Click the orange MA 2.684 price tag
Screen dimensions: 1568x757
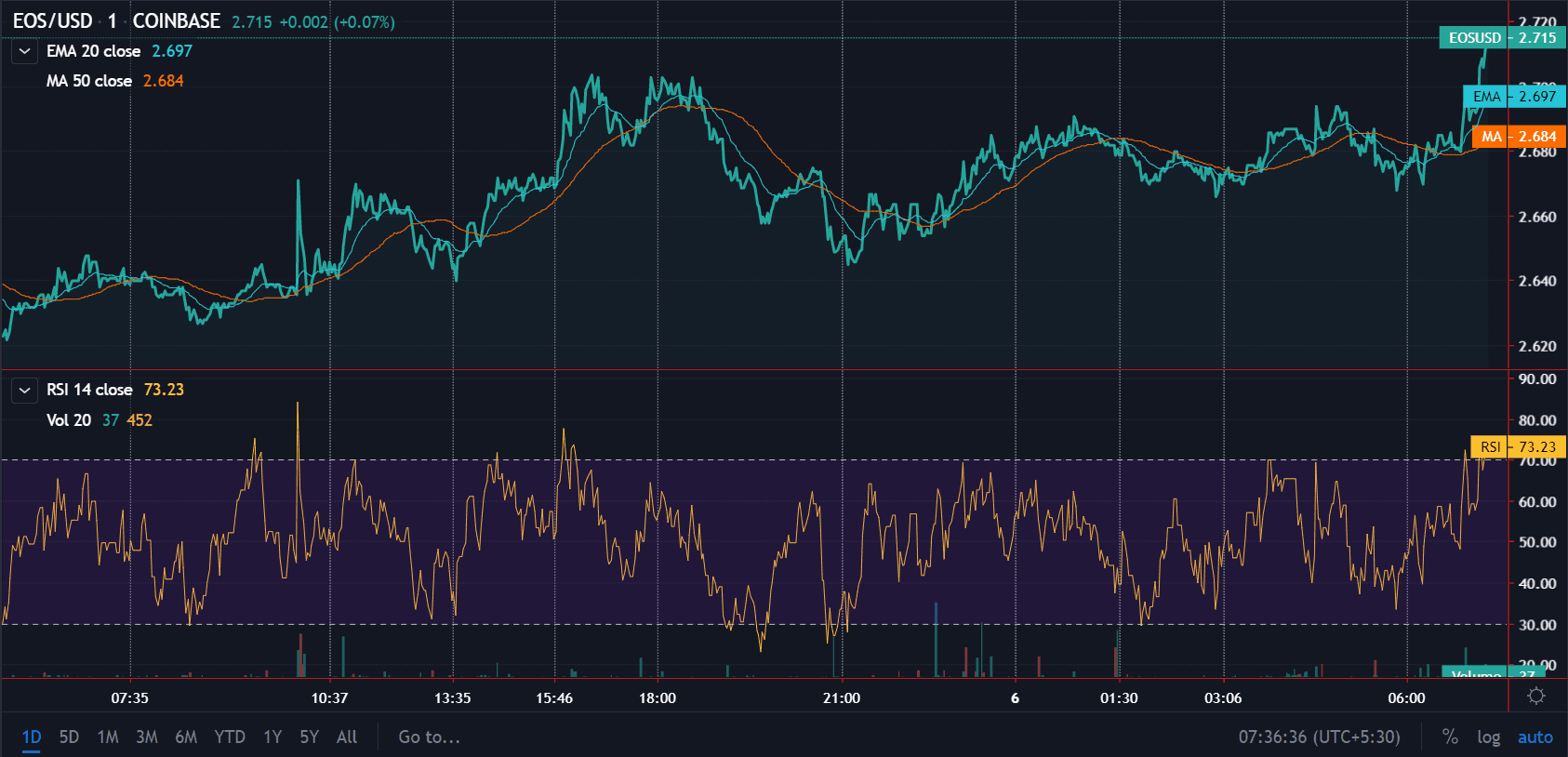(x=1519, y=136)
